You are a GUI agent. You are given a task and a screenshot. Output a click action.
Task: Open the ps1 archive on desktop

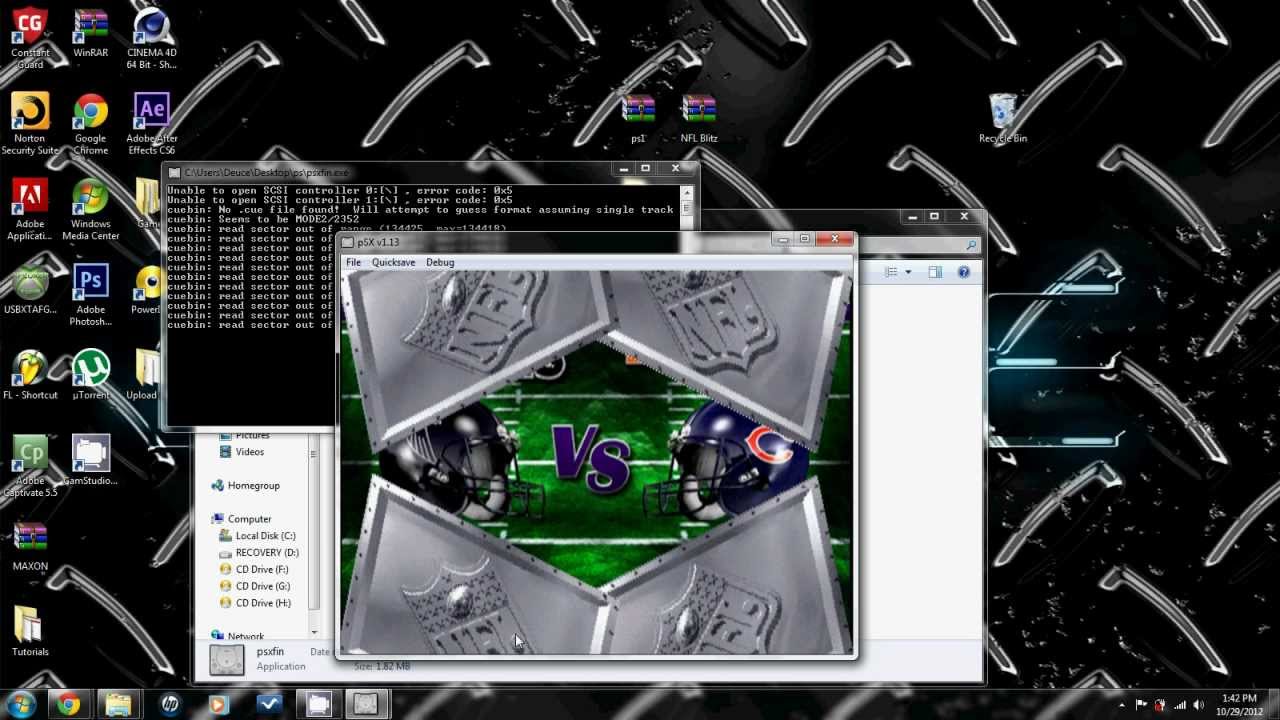click(638, 118)
